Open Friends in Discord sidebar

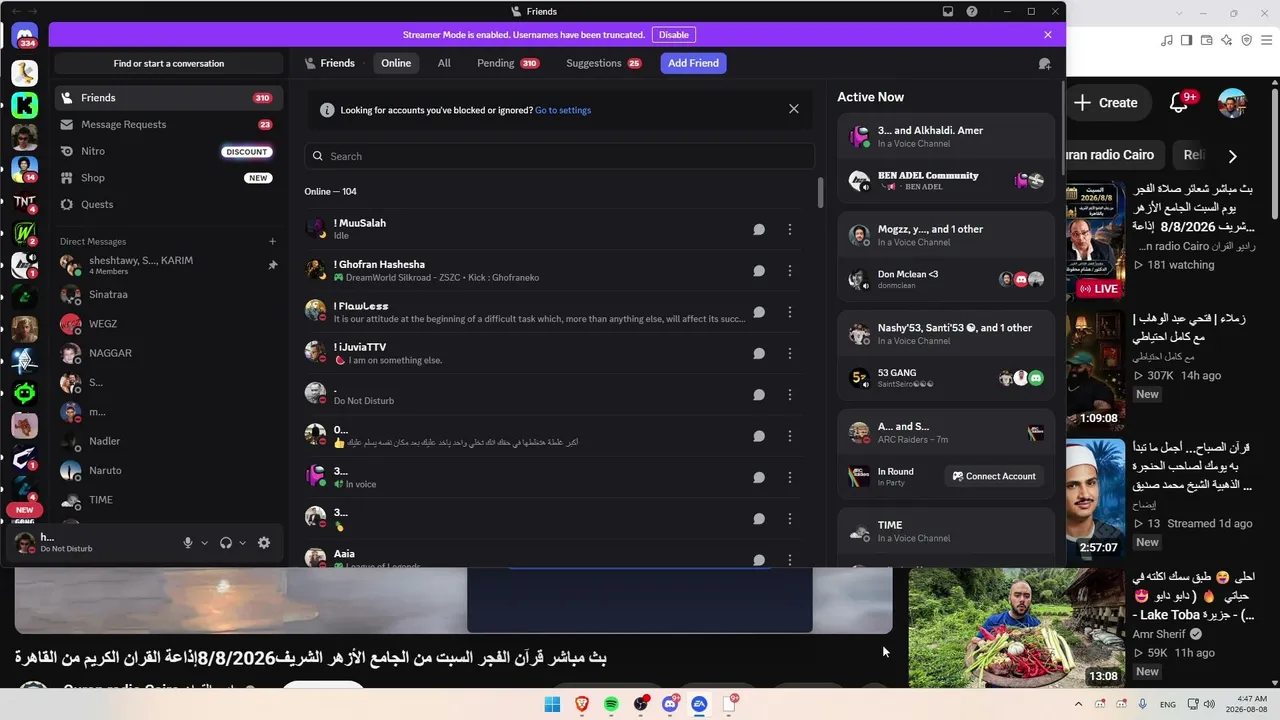(x=169, y=98)
